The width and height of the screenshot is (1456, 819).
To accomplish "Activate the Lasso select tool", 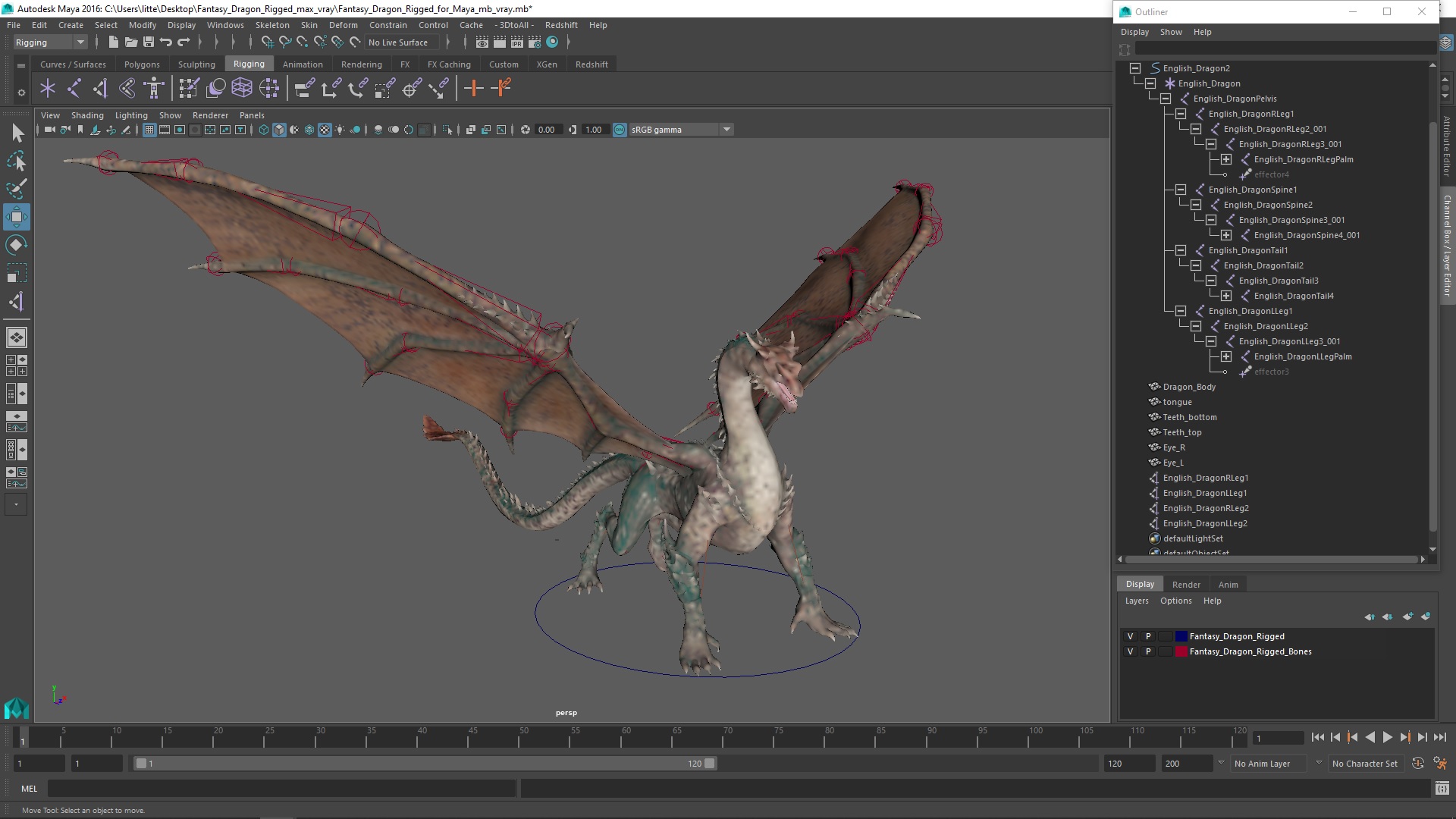I will click(17, 162).
